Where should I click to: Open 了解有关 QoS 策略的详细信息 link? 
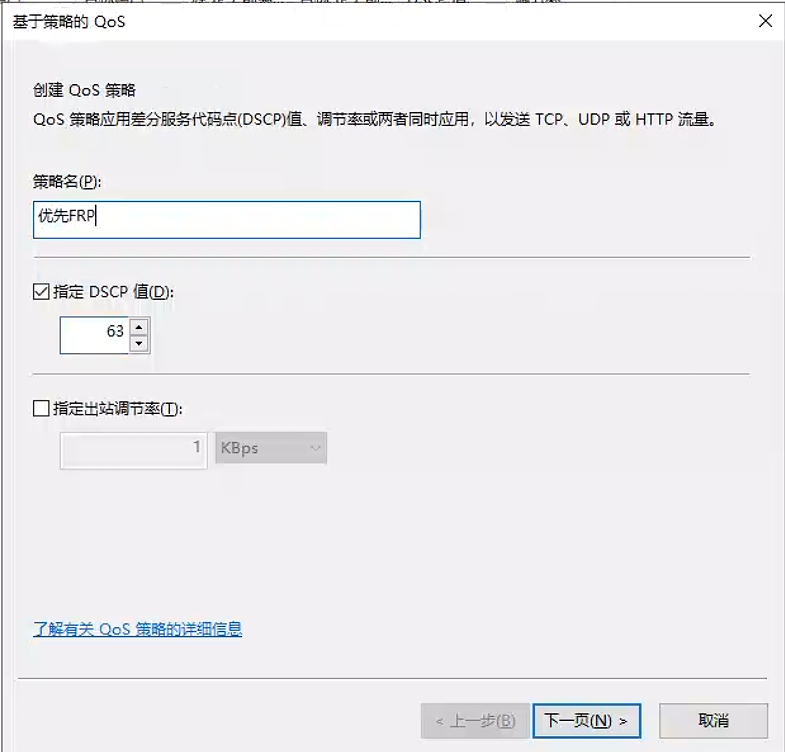pos(138,629)
